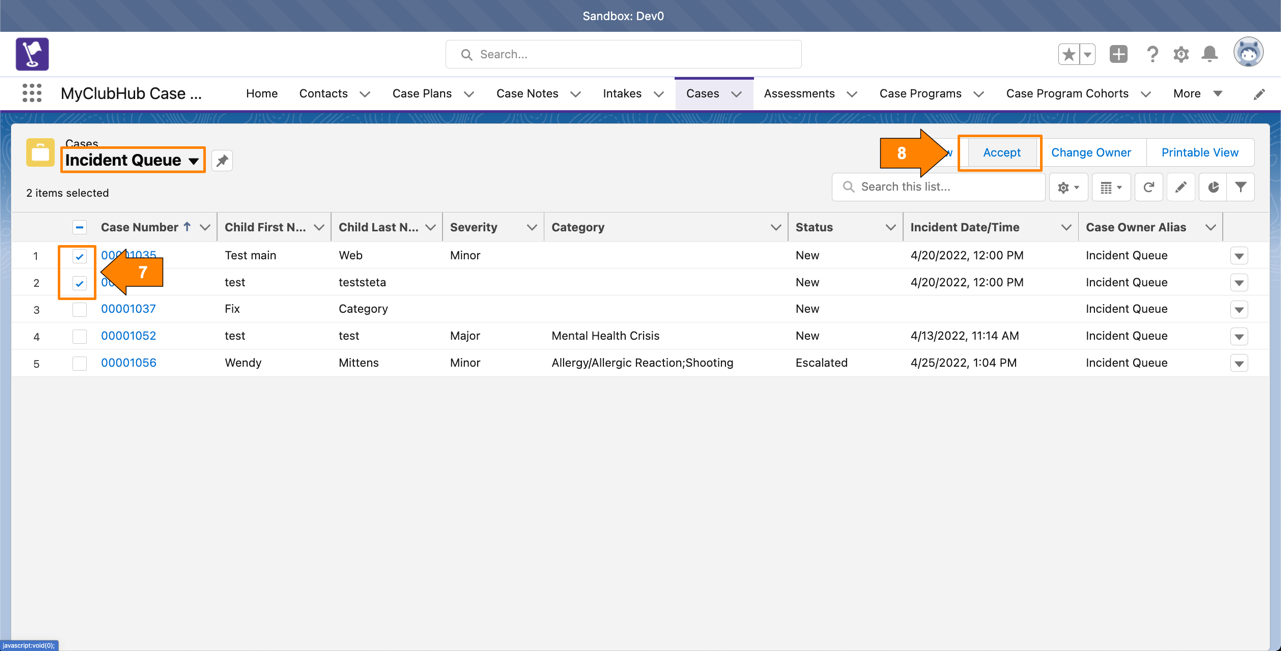Open case number 00001037 link

pos(128,309)
